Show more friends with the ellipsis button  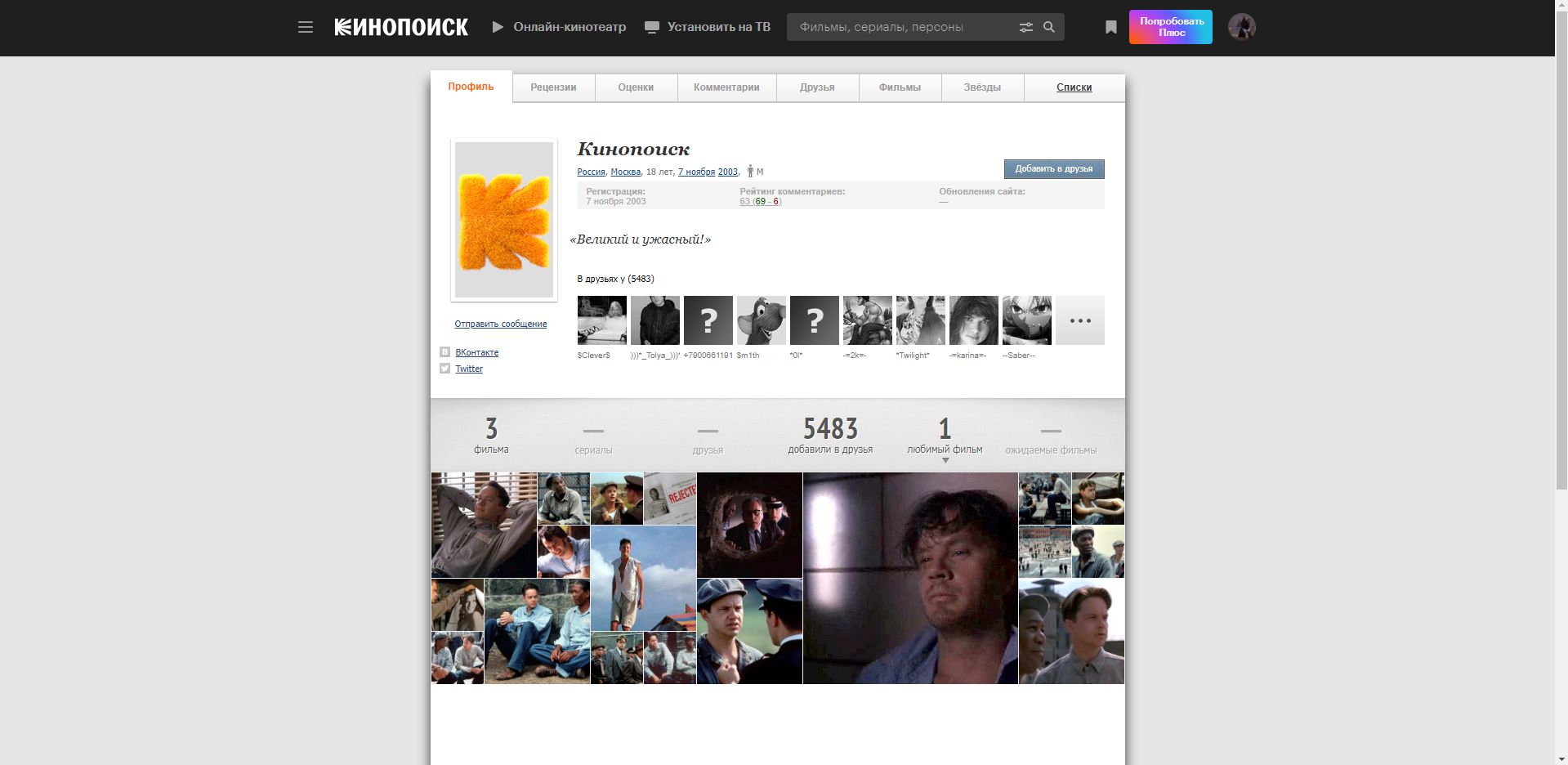1080,320
